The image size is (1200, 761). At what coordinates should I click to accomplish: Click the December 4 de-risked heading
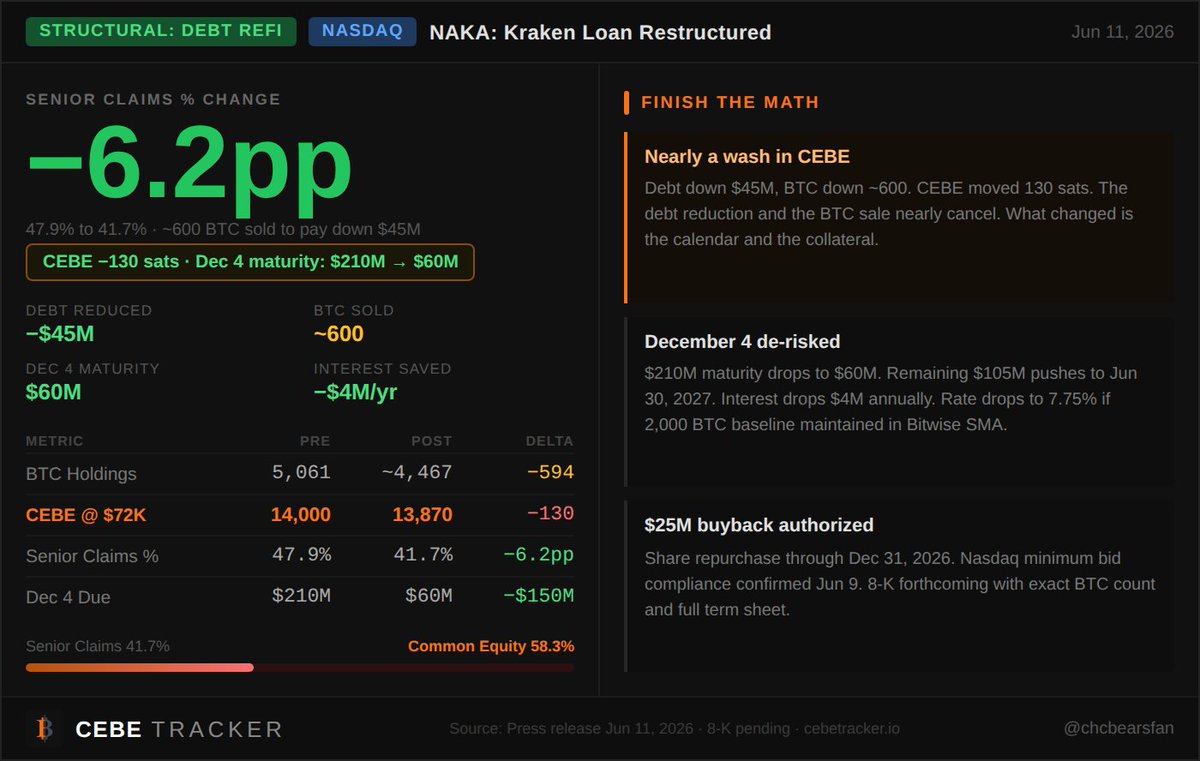742,341
